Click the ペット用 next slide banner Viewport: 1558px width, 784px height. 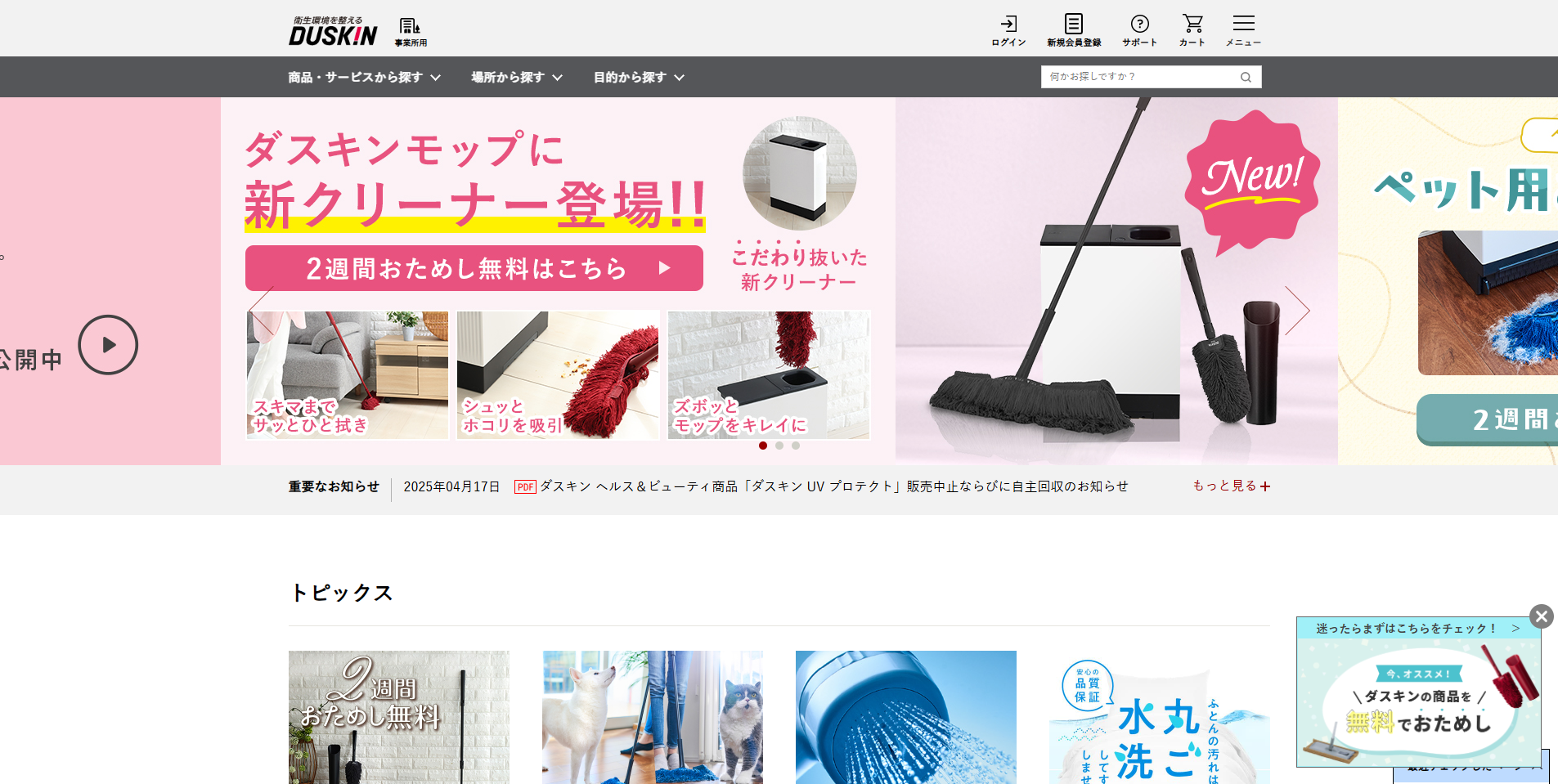(x=1448, y=281)
